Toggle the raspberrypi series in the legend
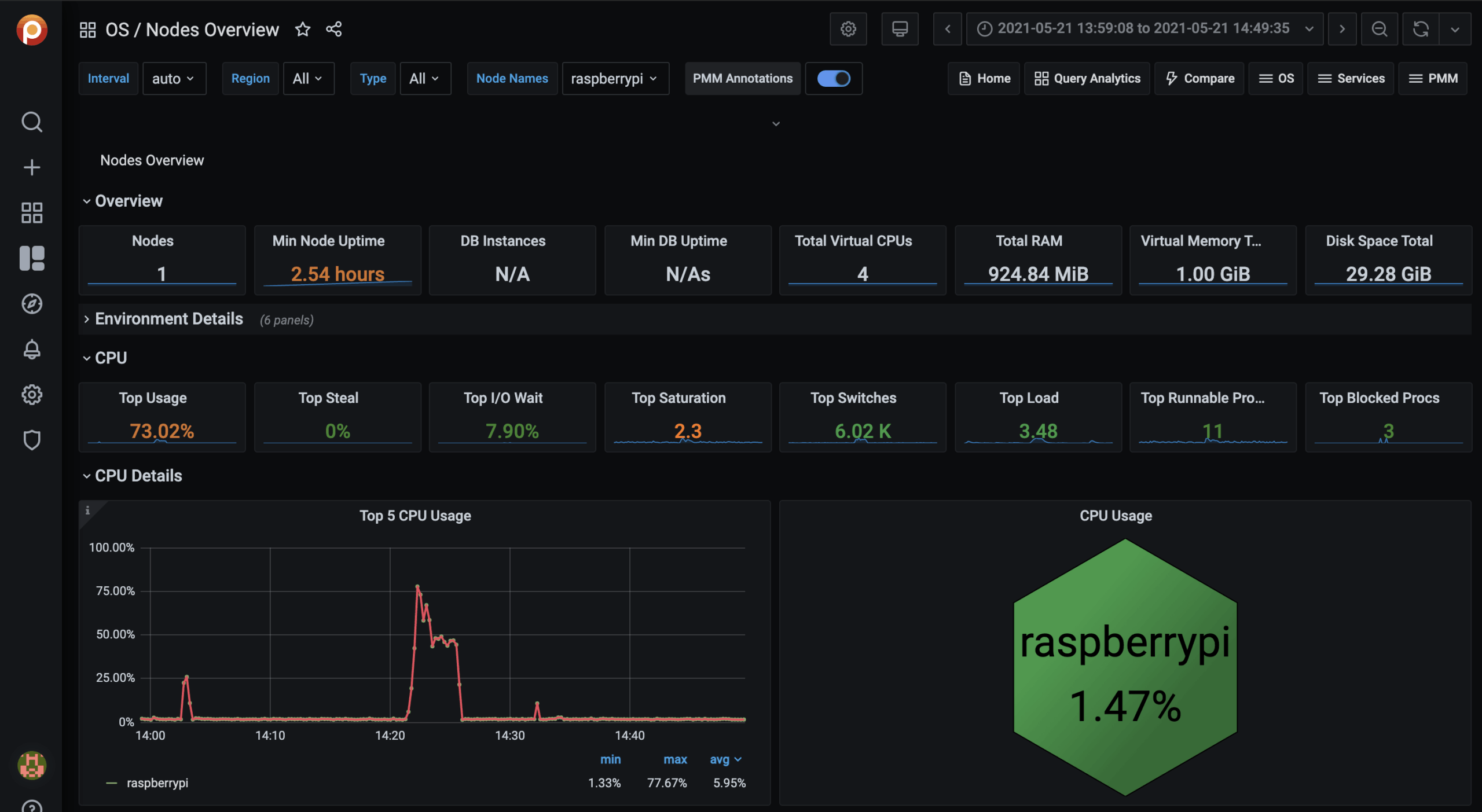 tap(157, 782)
